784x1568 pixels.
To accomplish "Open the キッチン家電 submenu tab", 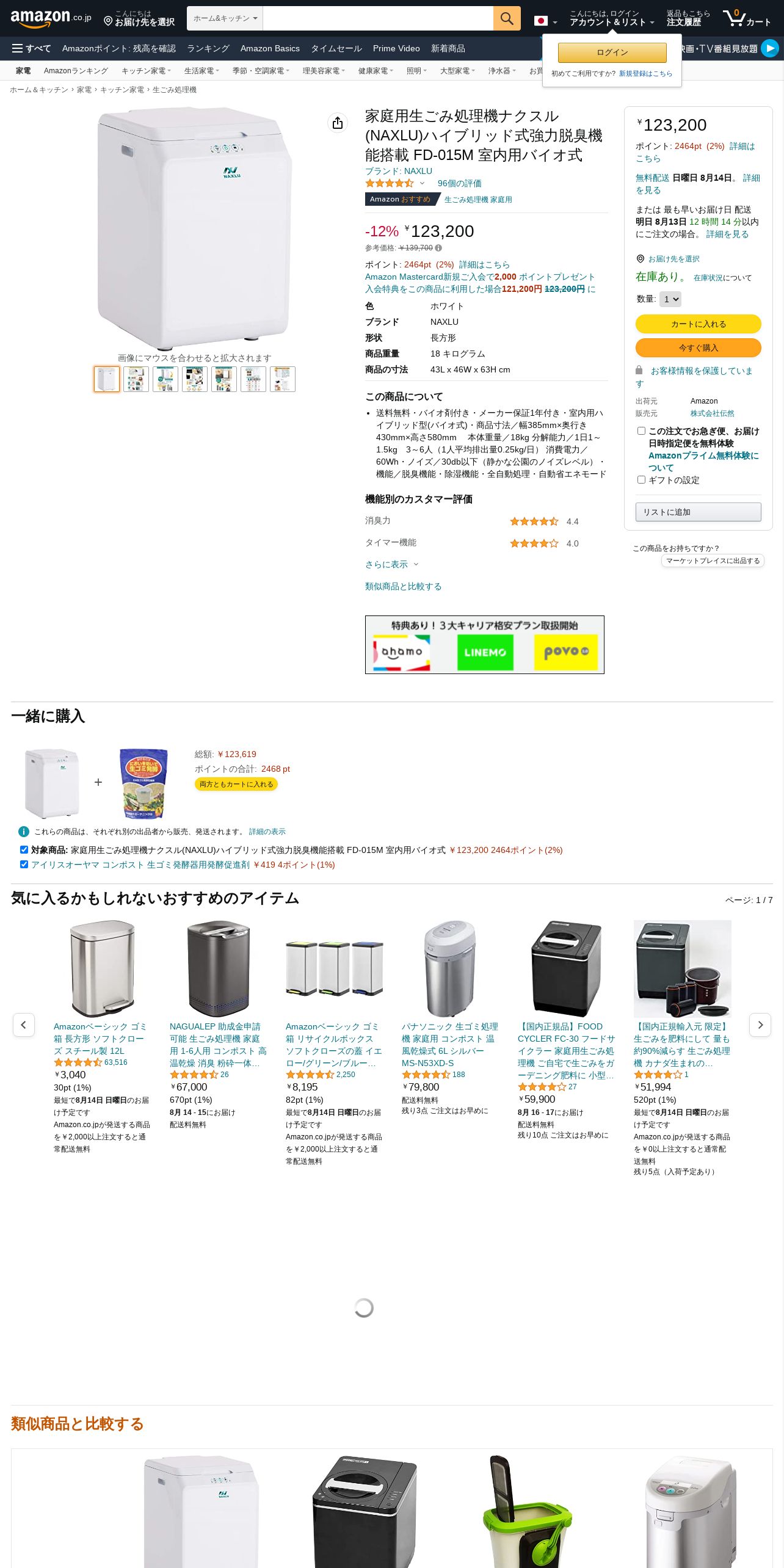I will tap(146, 71).
